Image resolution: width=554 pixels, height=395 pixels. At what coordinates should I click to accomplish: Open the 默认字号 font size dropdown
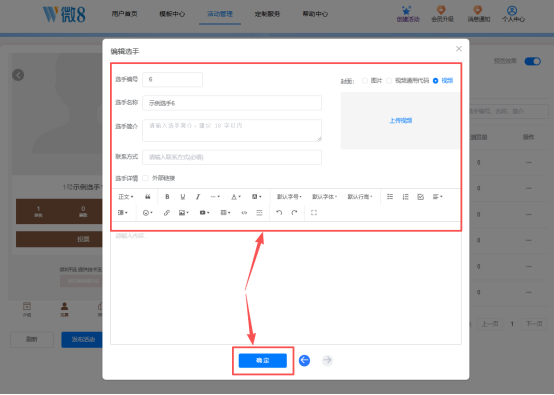click(x=289, y=197)
